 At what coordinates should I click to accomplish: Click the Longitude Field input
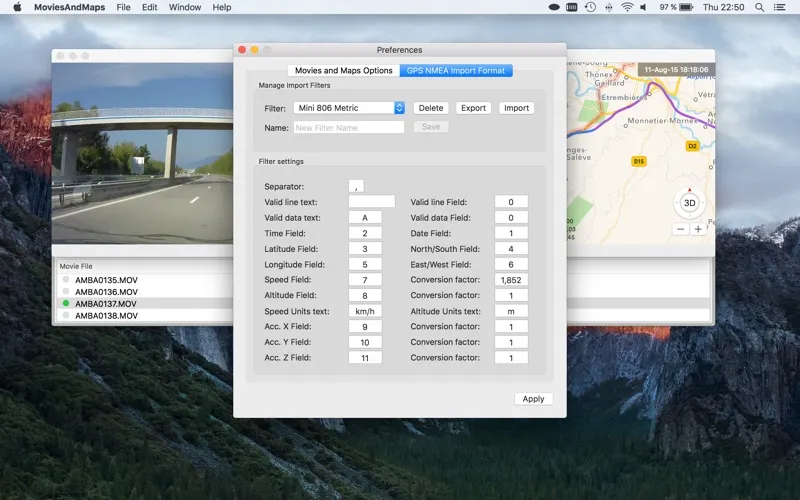[365, 264]
